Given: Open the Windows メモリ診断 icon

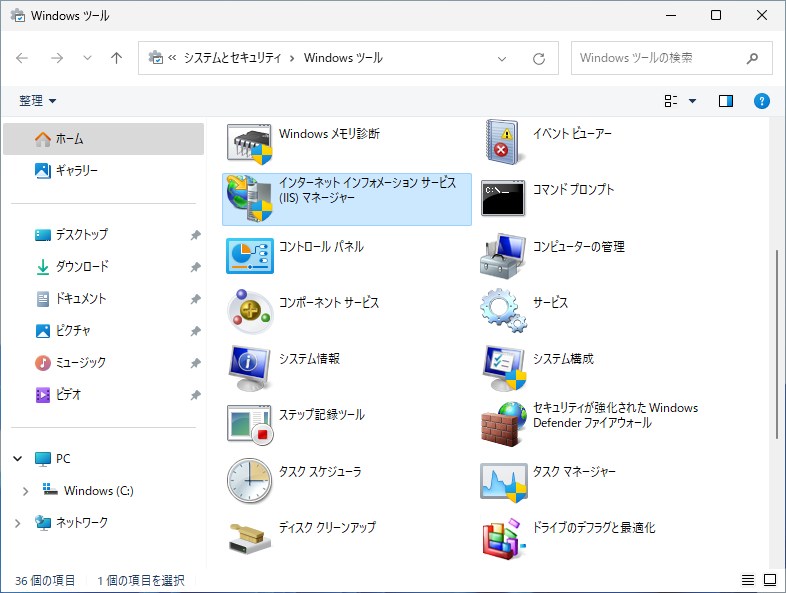Looking at the screenshot, I should pyautogui.click(x=249, y=143).
